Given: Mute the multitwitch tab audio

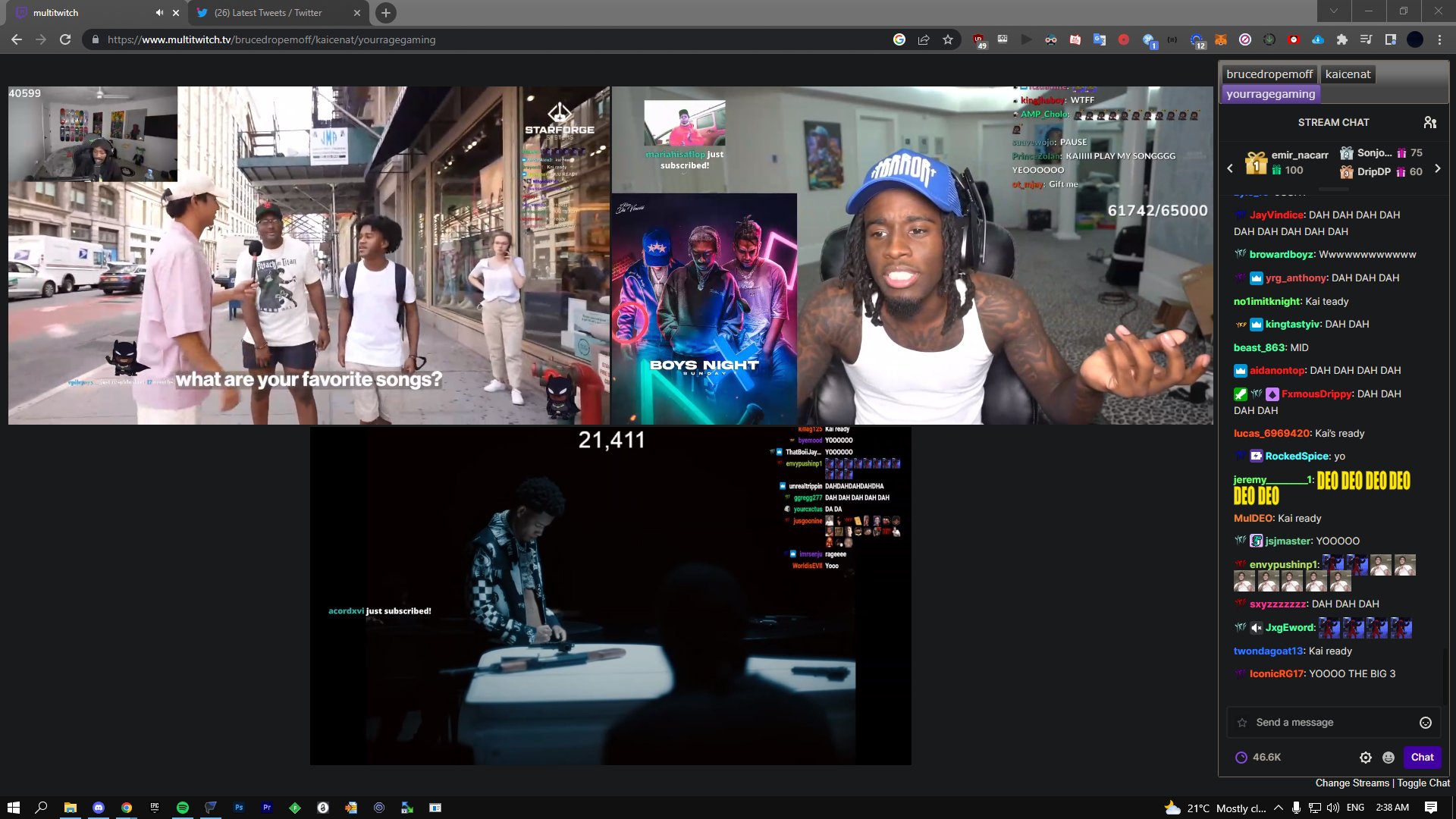Looking at the screenshot, I should pyautogui.click(x=159, y=13).
